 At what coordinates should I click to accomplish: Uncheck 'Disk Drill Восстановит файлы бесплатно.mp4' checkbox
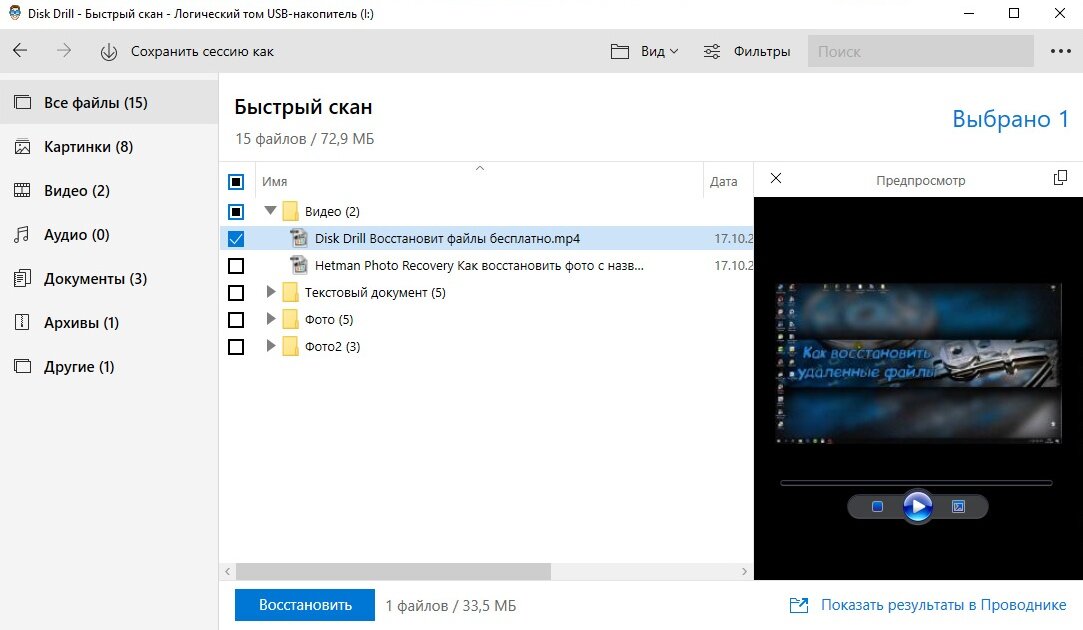pyautogui.click(x=236, y=238)
